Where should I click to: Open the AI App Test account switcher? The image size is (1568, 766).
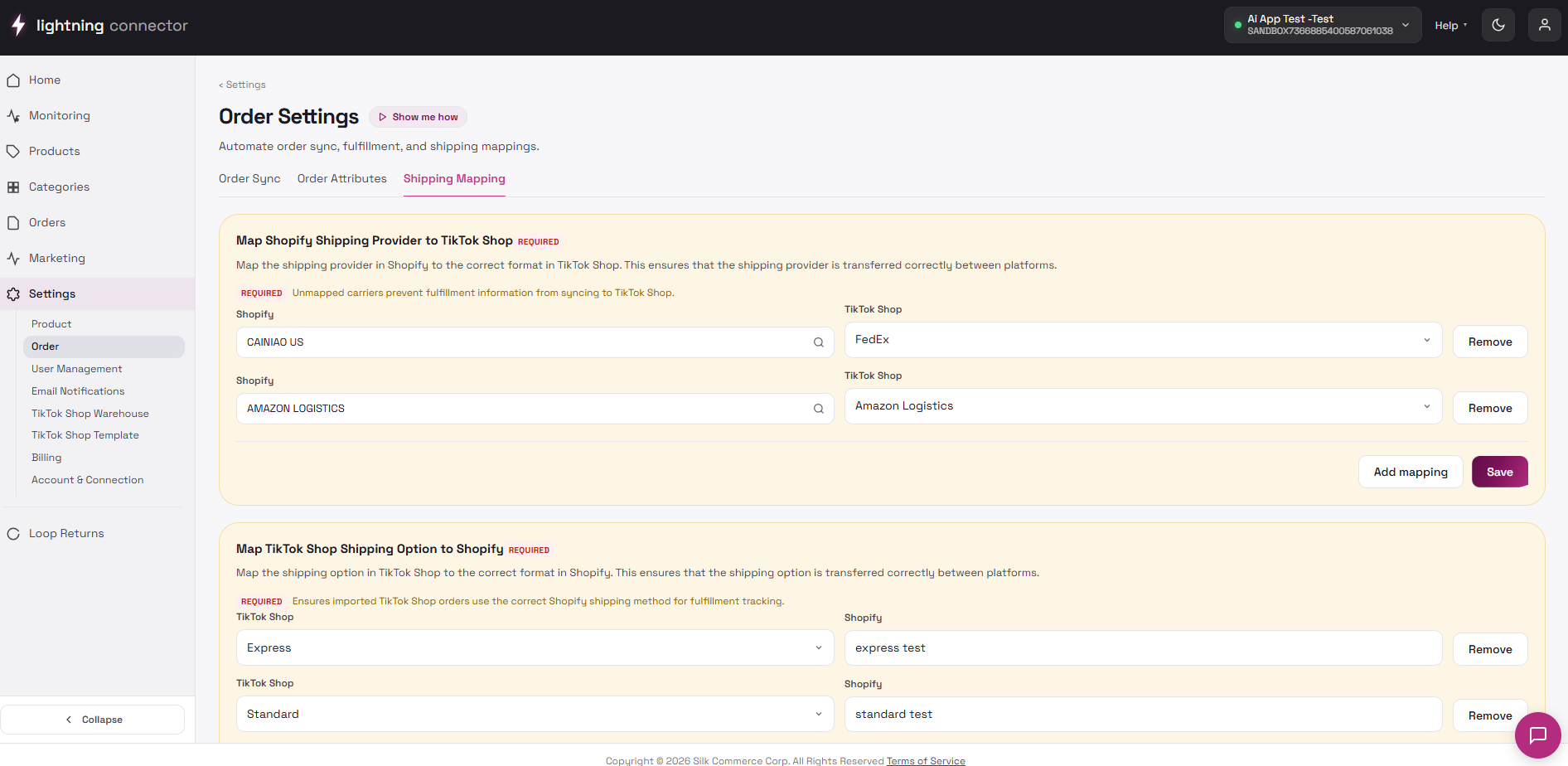(x=1323, y=25)
